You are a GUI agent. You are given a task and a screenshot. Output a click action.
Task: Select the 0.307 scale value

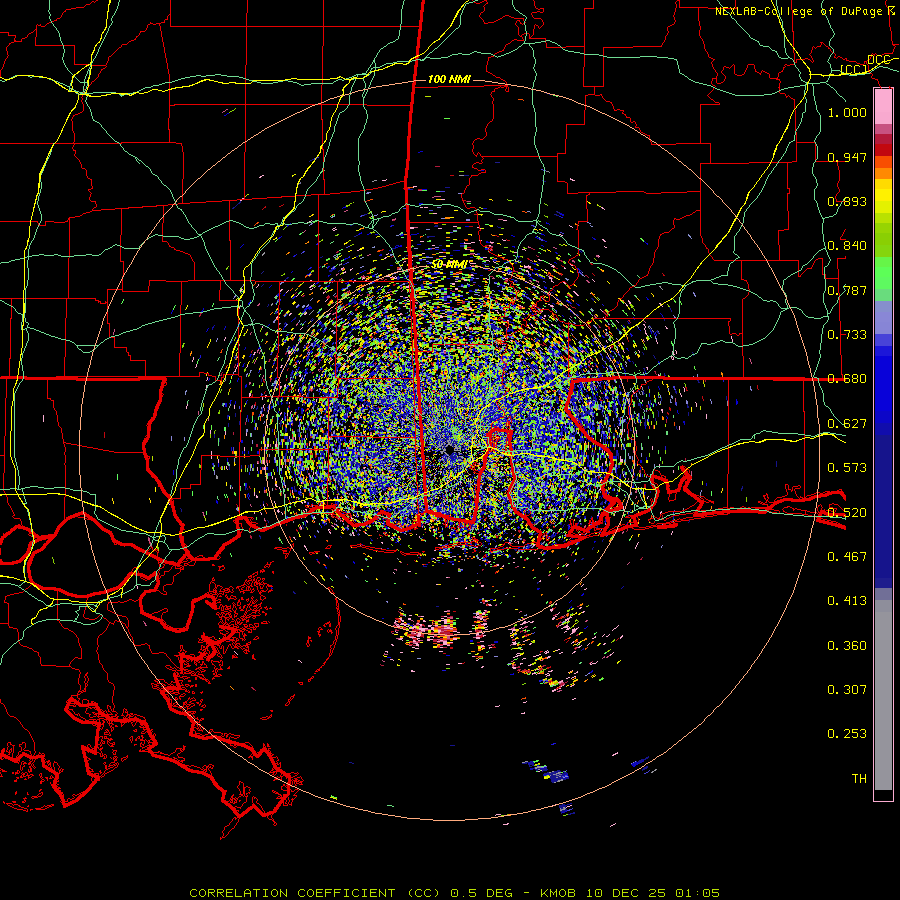coord(847,690)
